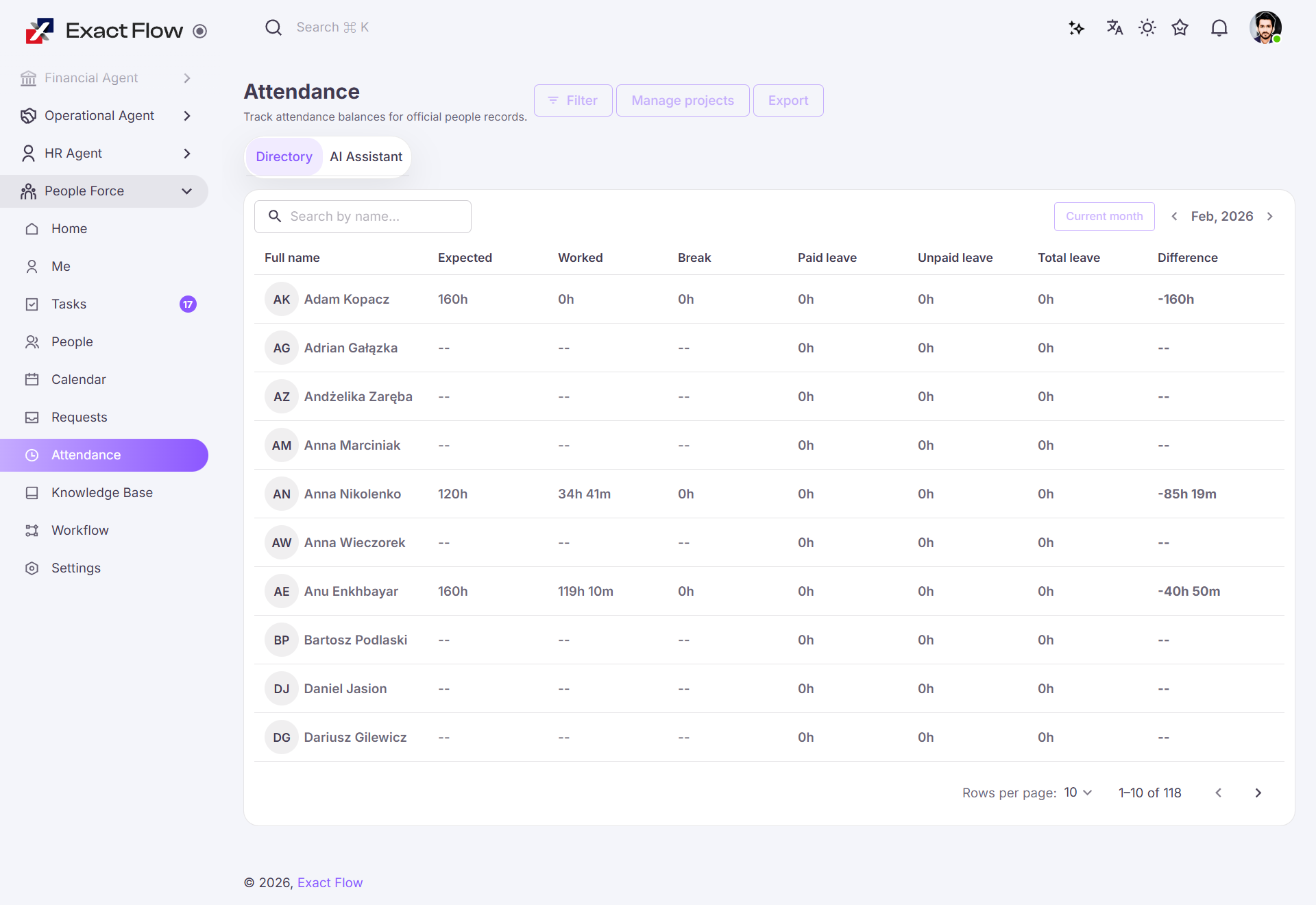Screen dimensions: 1316x905
Task: Toggle sidebar pin next to Exact Flow logo
Action: (x=199, y=31)
